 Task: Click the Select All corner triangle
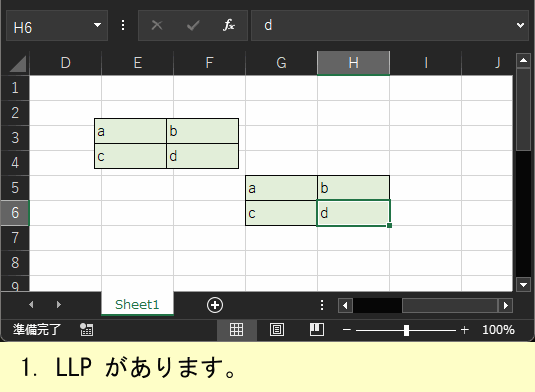tap(17, 63)
